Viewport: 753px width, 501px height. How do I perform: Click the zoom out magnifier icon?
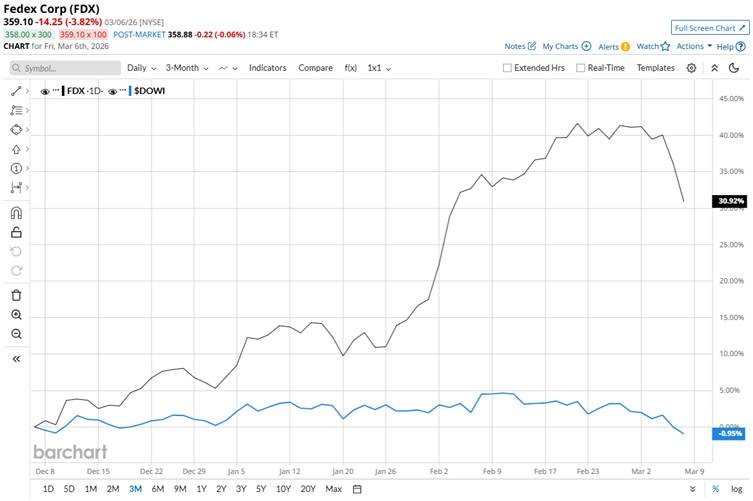[16, 334]
